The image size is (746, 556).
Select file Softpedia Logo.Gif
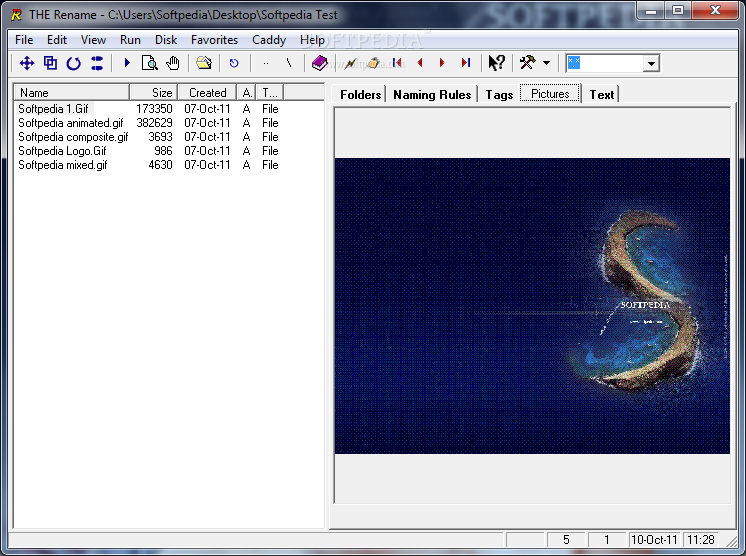(62, 151)
